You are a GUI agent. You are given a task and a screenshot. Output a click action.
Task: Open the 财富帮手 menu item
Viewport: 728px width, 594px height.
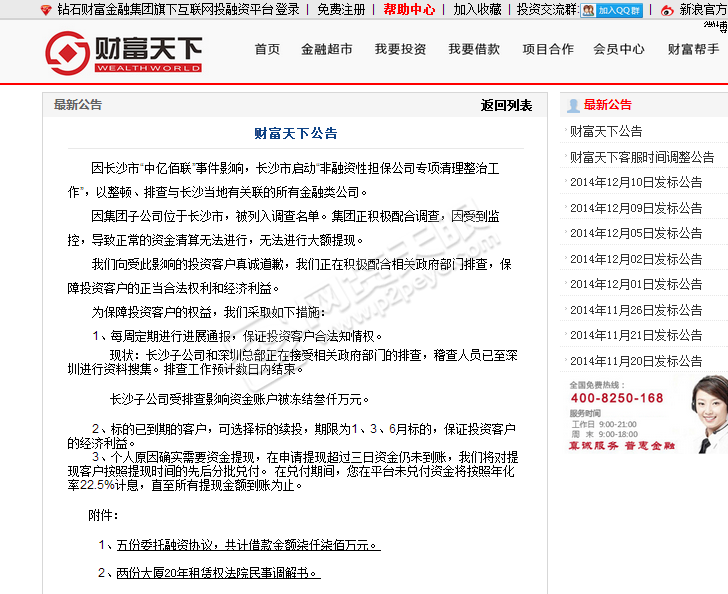pyautogui.click(x=694, y=49)
